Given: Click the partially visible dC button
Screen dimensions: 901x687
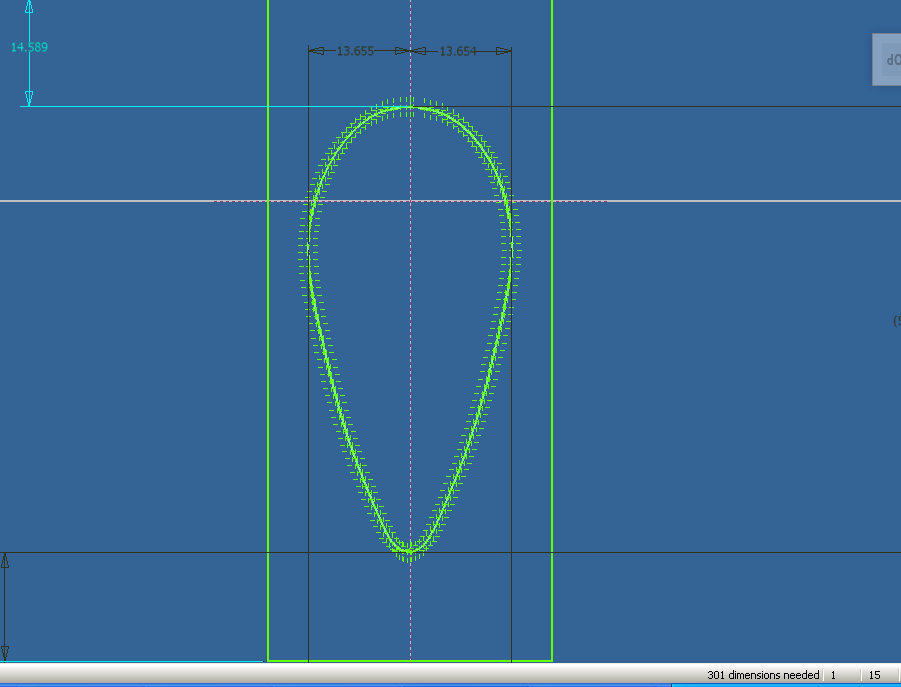Looking at the screenshot, I should coord(889,60).
